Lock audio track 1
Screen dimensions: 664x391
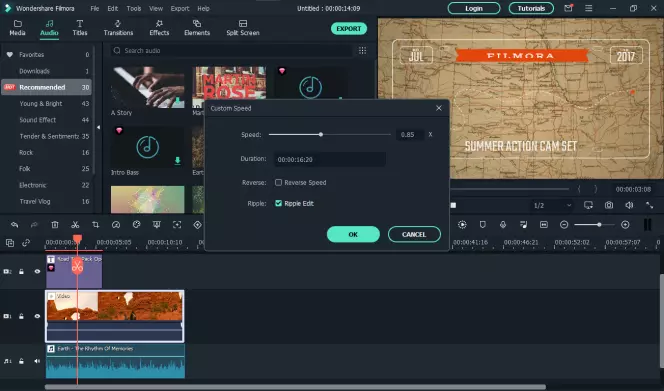coord(21,361)
